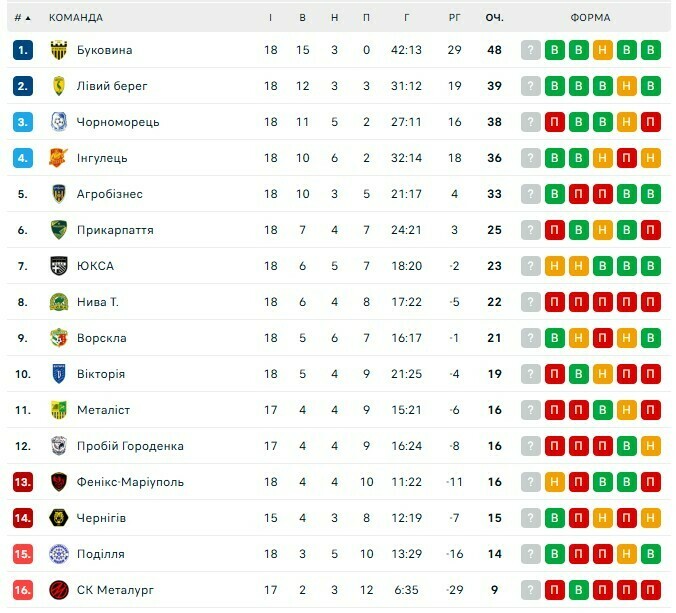Screen dimensions: 676x613
Task: Click the Чернігів team logo
Action: 58,518
